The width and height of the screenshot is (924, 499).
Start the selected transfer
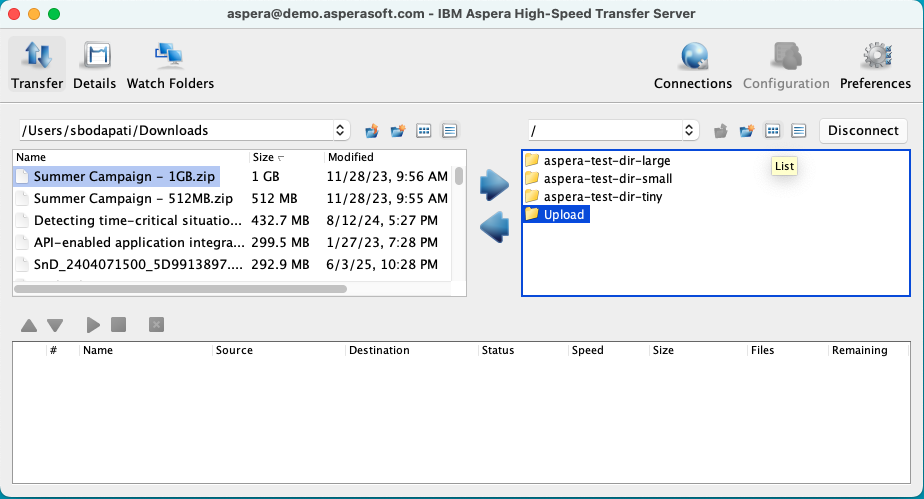93,325
